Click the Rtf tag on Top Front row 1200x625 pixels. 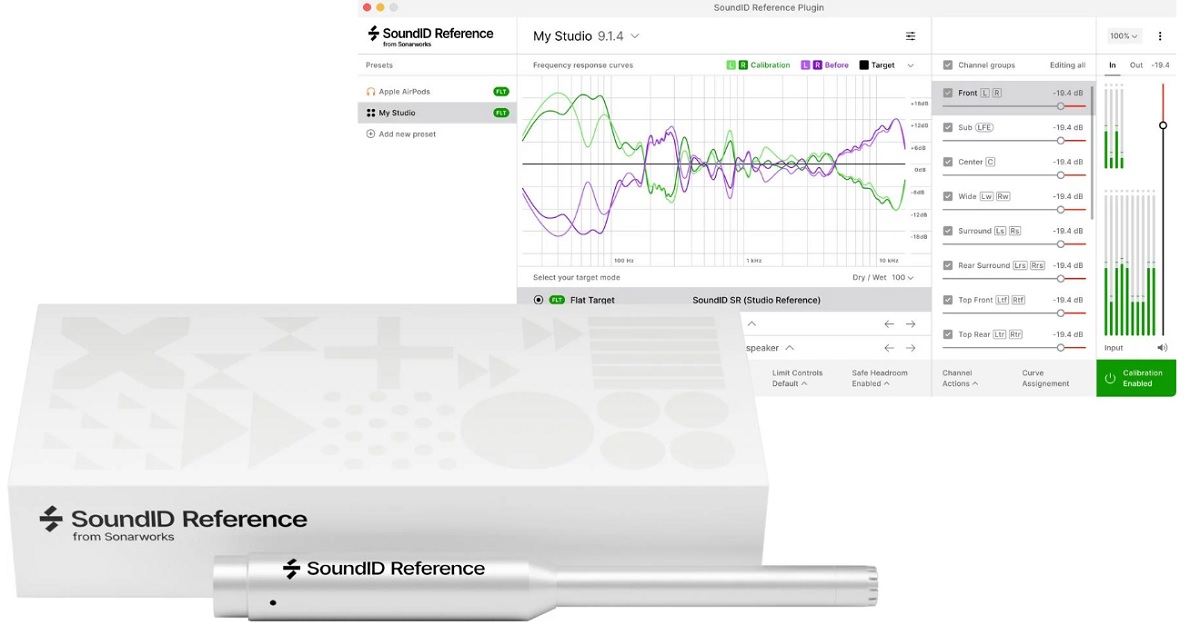pyautogui.click(x=1018, y=300)
